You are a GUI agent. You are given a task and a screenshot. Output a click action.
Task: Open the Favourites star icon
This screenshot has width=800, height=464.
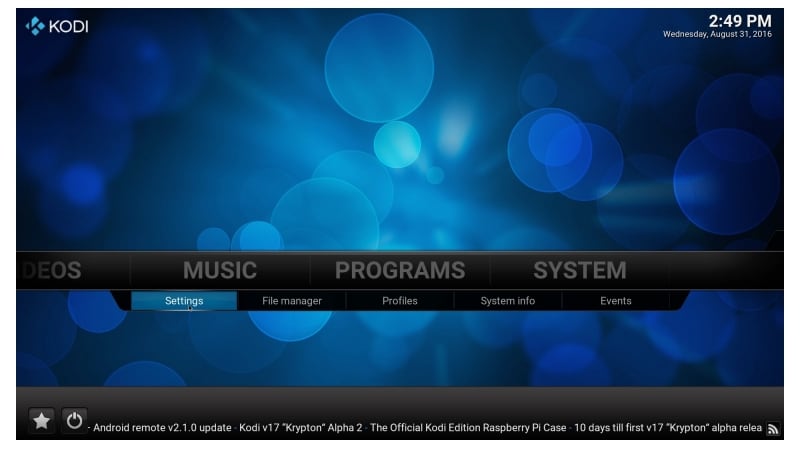pyautogui.click(x=41, y=421)
